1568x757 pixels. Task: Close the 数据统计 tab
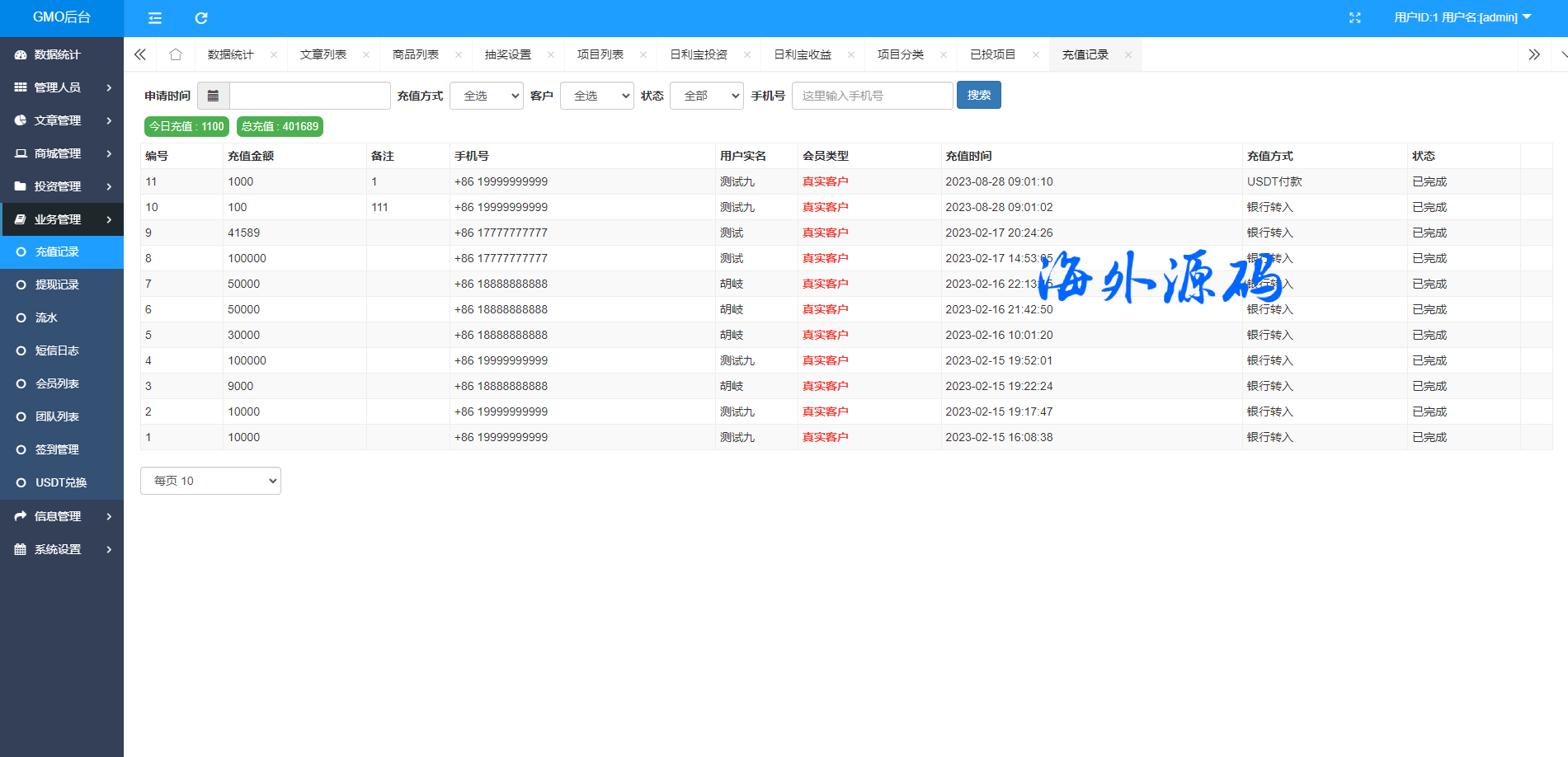point(274,55)
